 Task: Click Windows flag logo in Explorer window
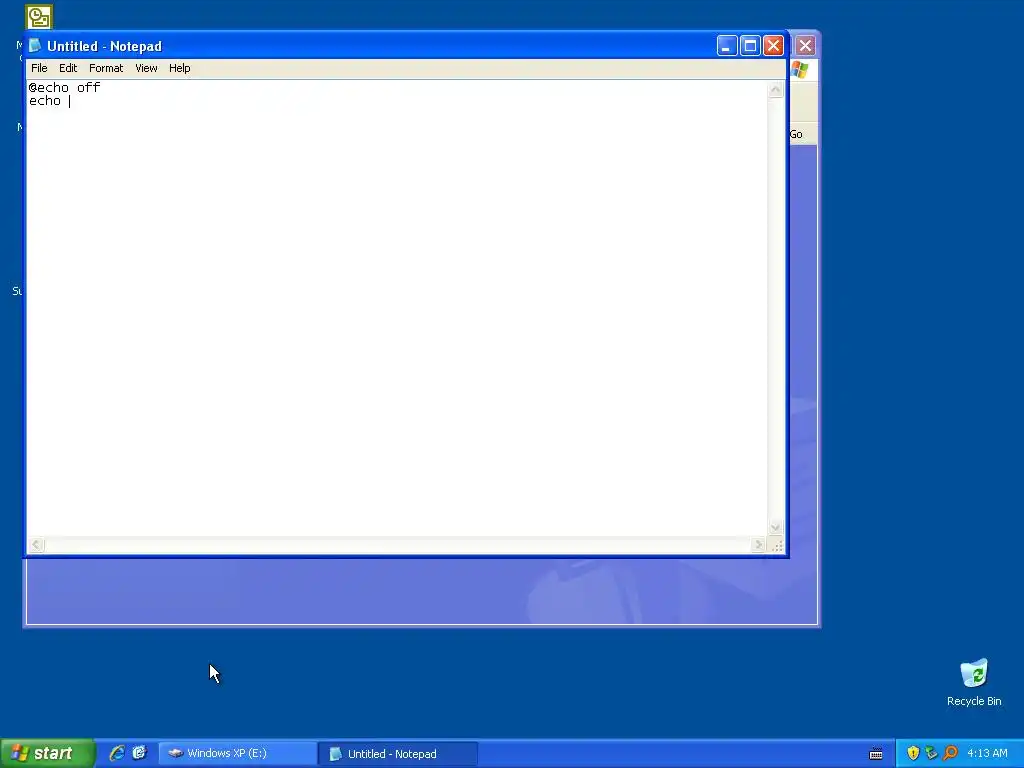[800, 70]
